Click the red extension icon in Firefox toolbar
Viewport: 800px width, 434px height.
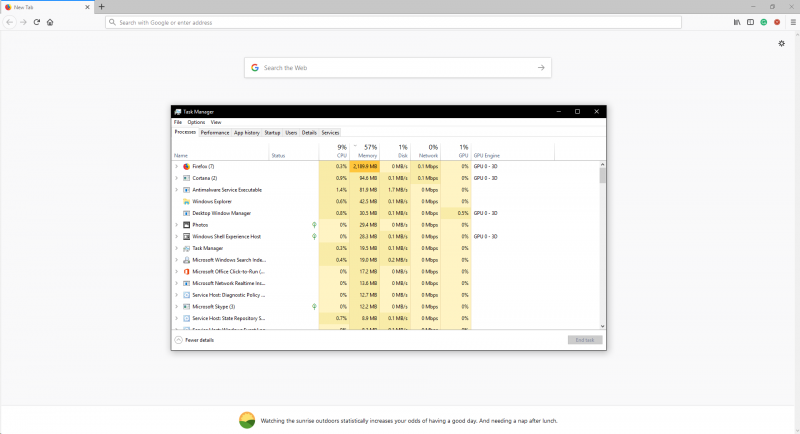pyautogui.click(x=777, y=22)
